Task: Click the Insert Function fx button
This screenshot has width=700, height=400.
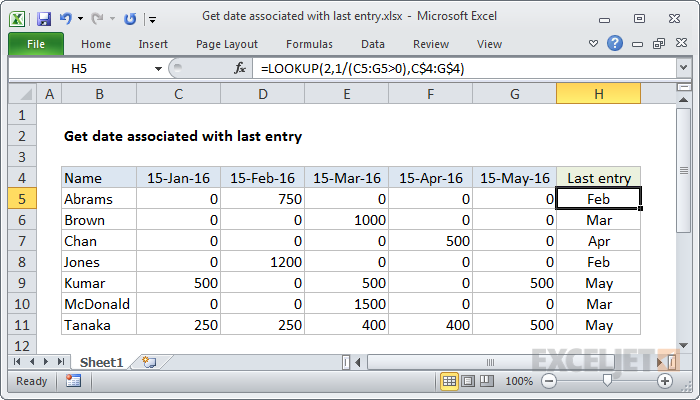Action: click(240, 68)
